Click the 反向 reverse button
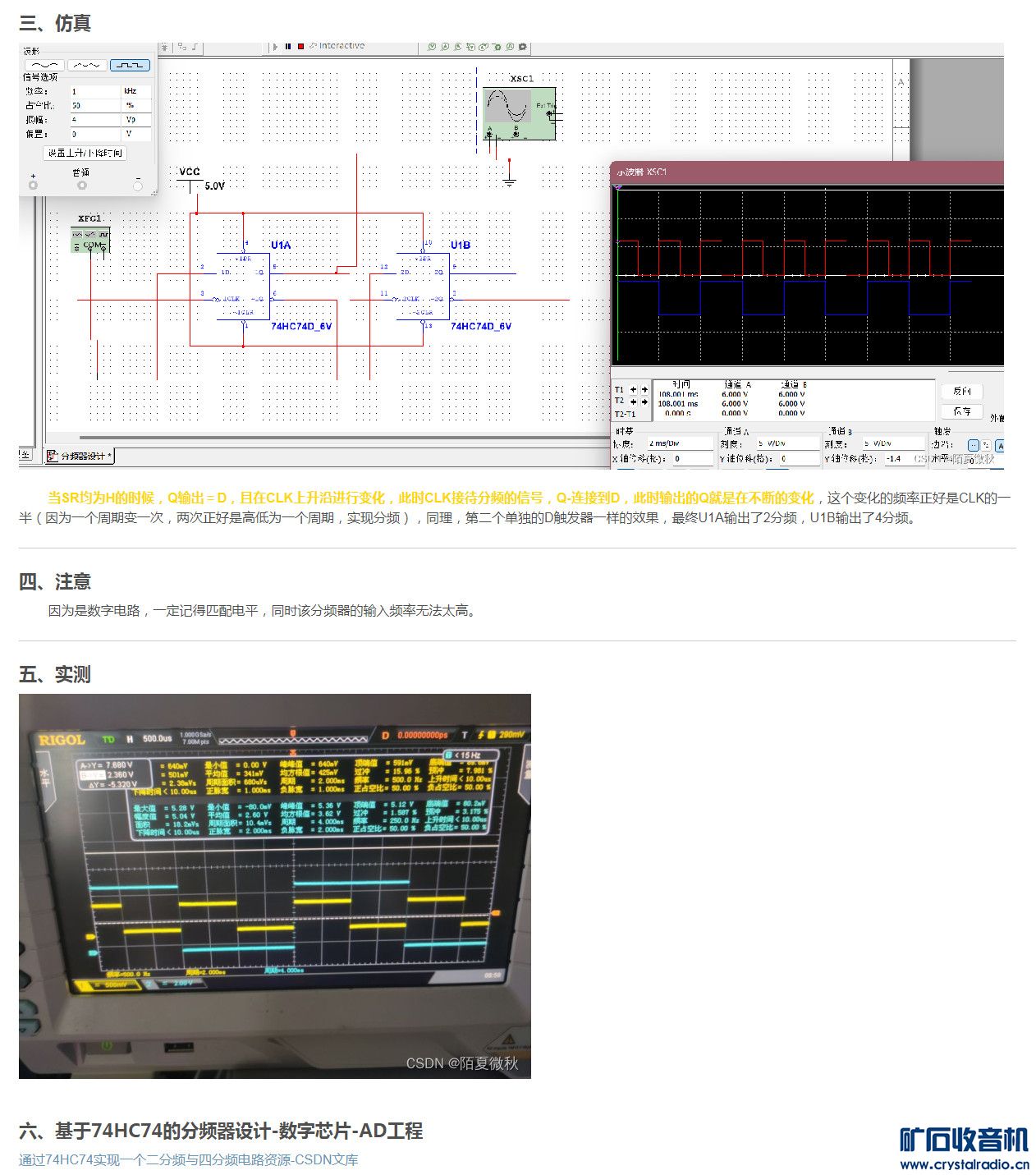 [961, 392]
